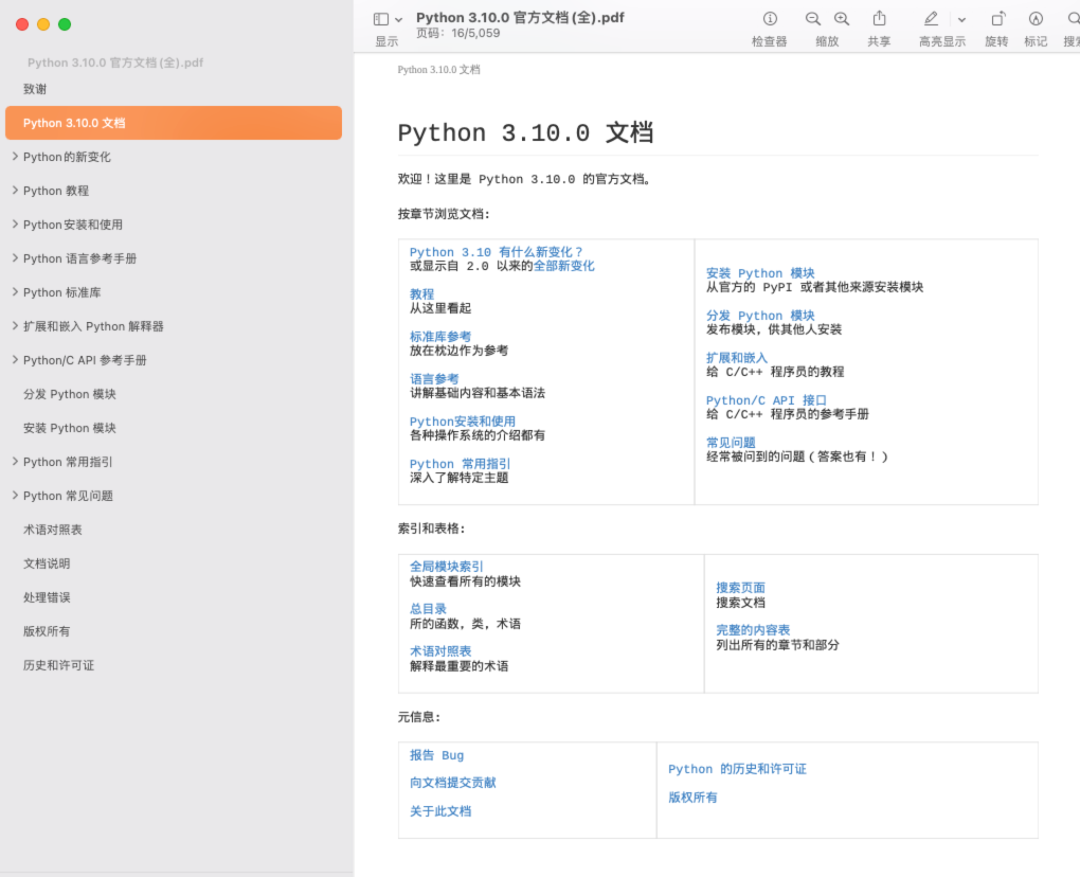Screen dimensions: 1080x877
Task: Open the 标准库参考 link
Action: click(441, 336)
